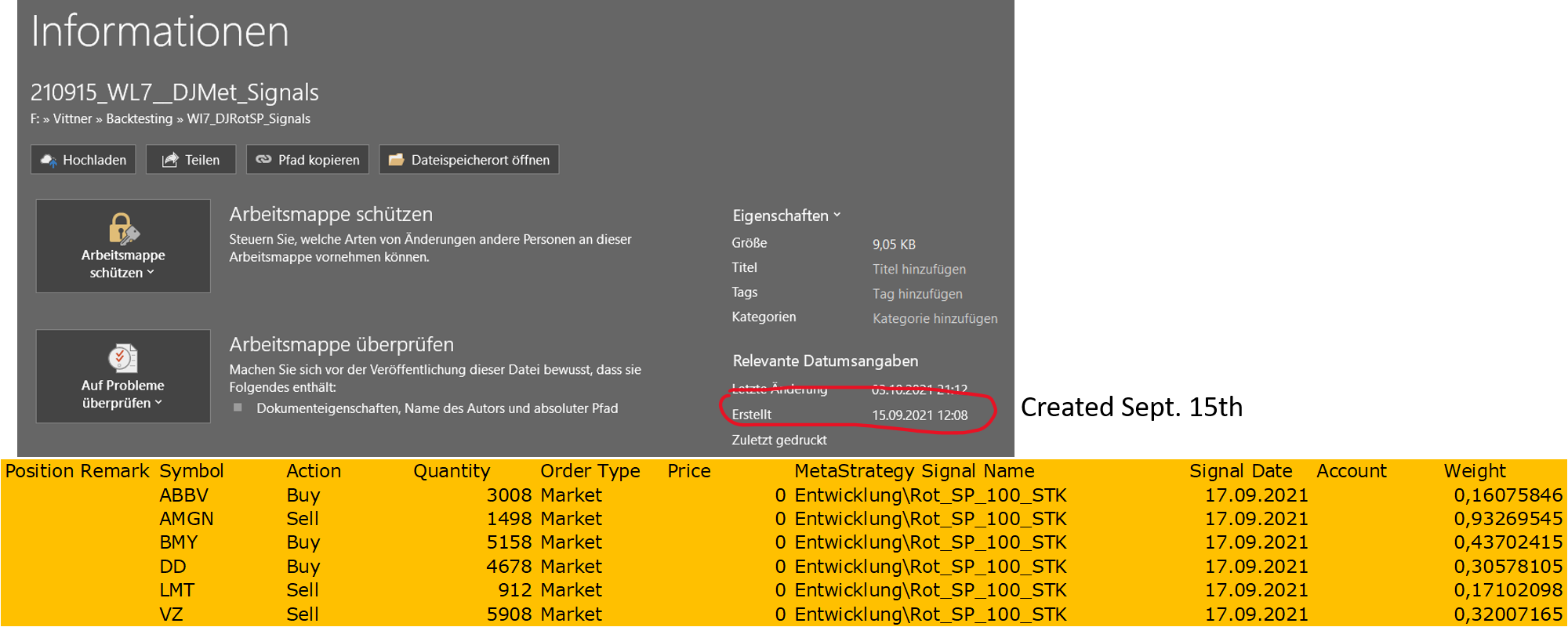Click the Zuletzt gedruckt label
This screenshot has width=1568, height=627.
tap(779, 440)
